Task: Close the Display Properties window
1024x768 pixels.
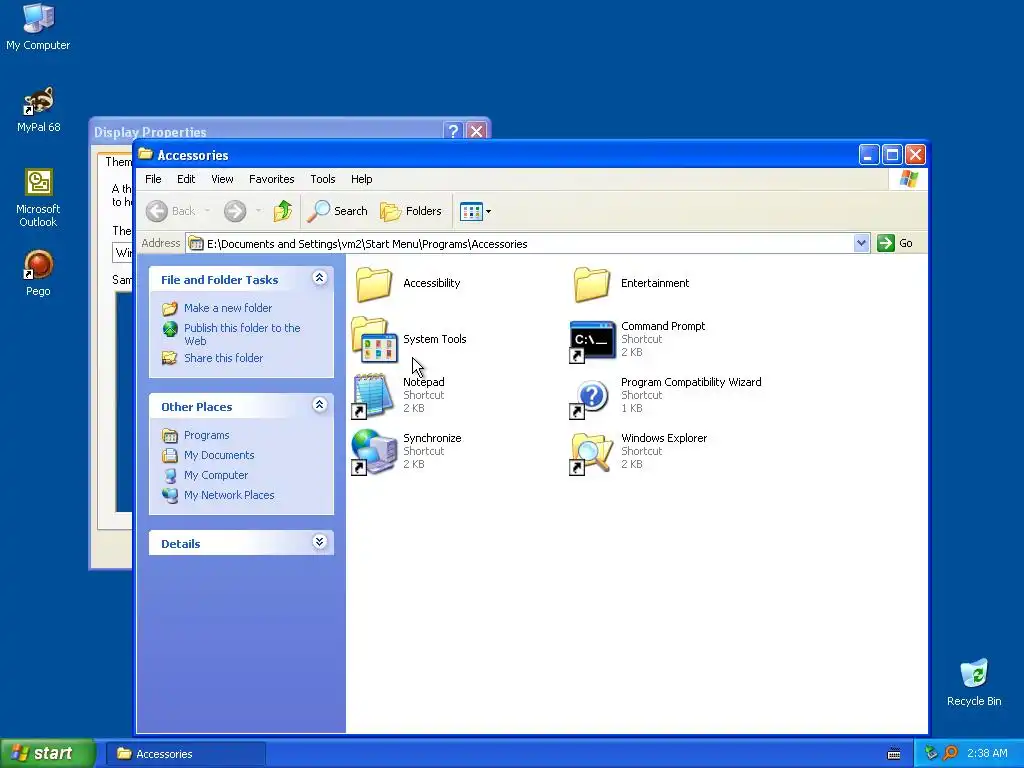Action: pyautogui.click(x=477, y=131)
